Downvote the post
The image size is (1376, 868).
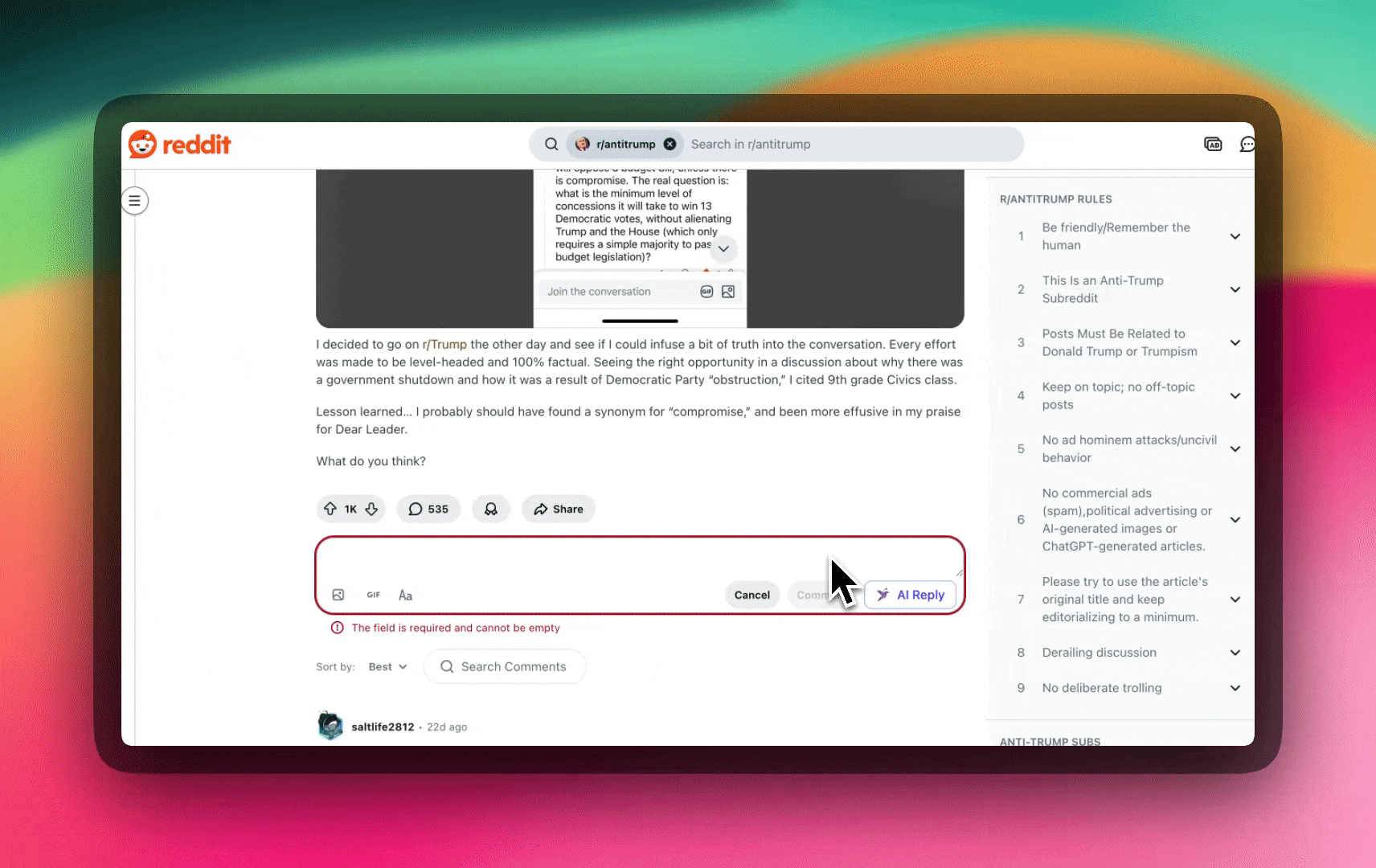point(371,509)
